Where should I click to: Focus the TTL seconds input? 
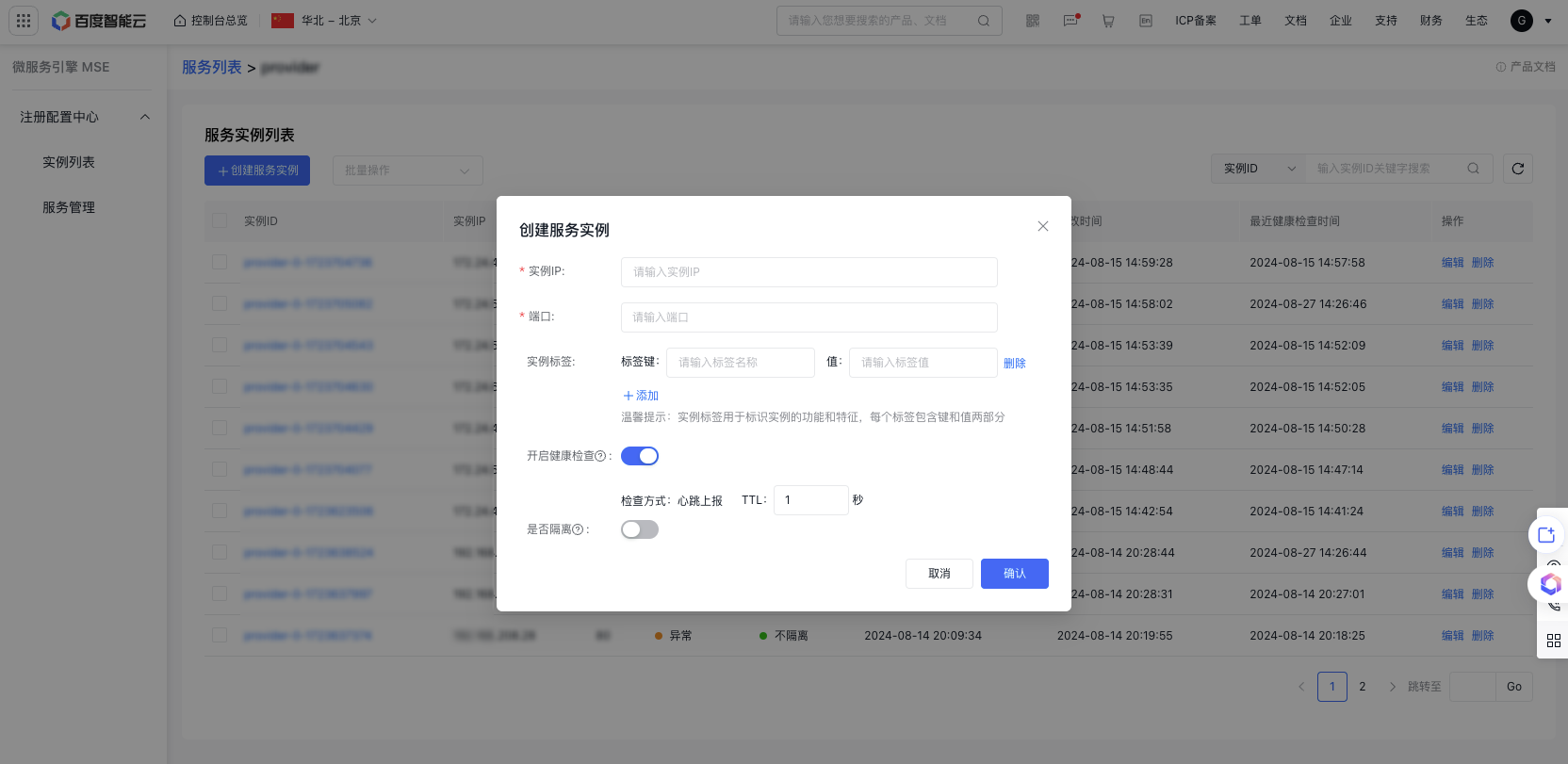pos(811,500)
